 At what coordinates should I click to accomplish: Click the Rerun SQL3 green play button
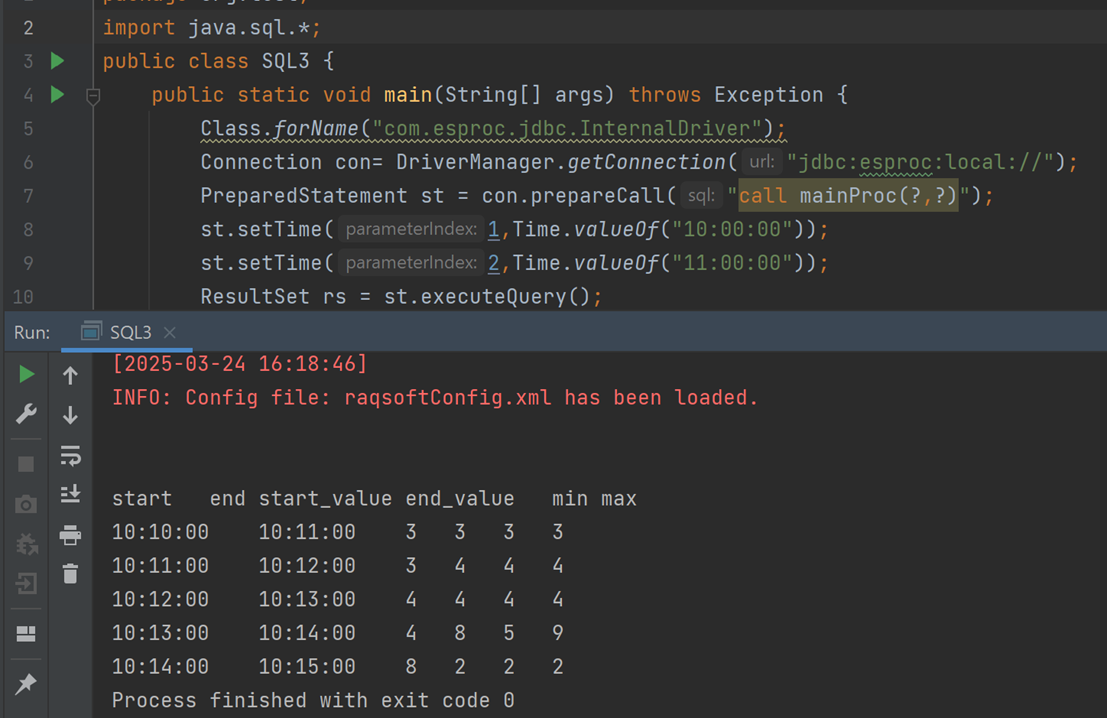point(27,375)
